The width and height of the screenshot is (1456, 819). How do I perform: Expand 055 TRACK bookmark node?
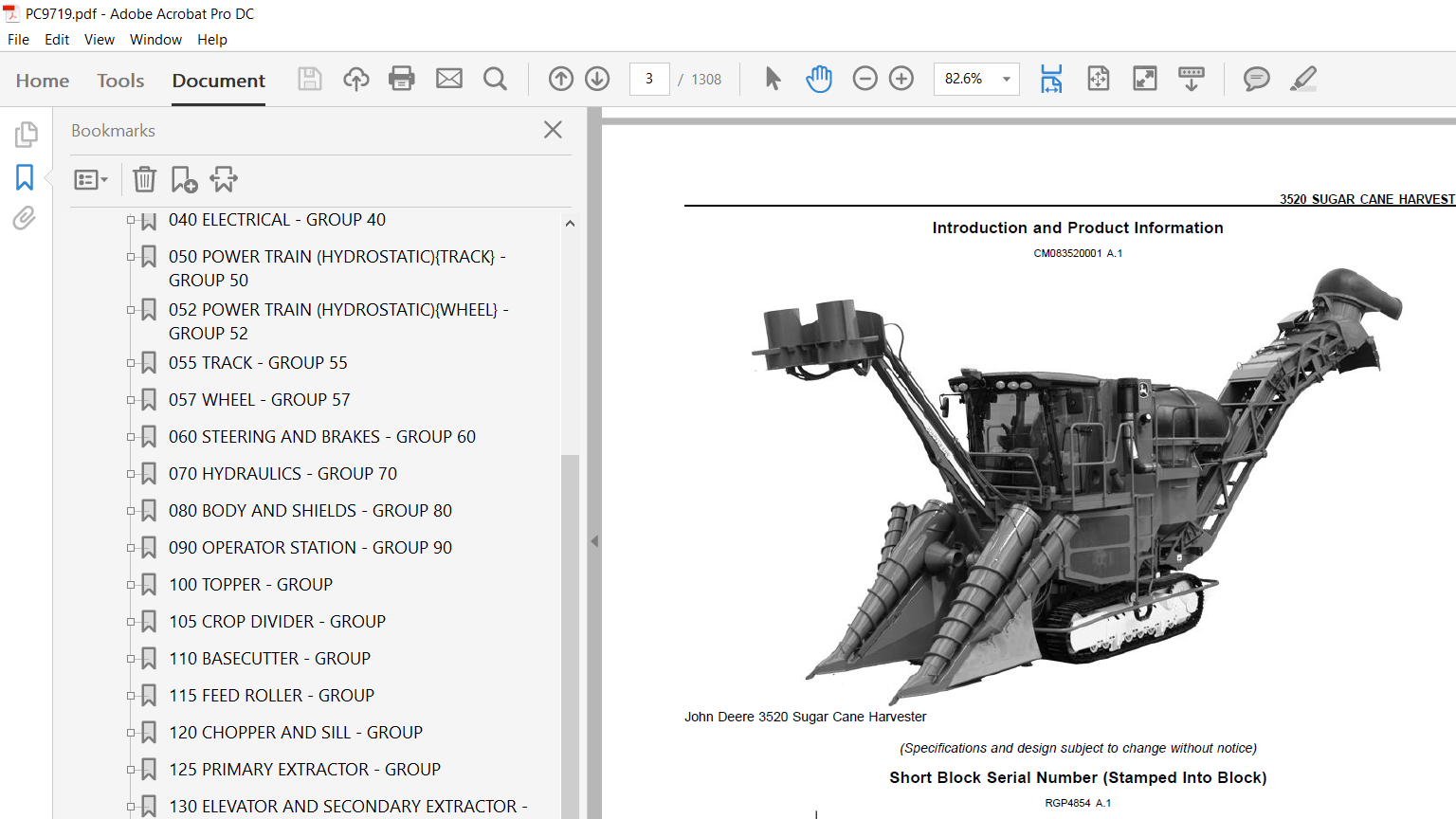[x=132, y=363]
